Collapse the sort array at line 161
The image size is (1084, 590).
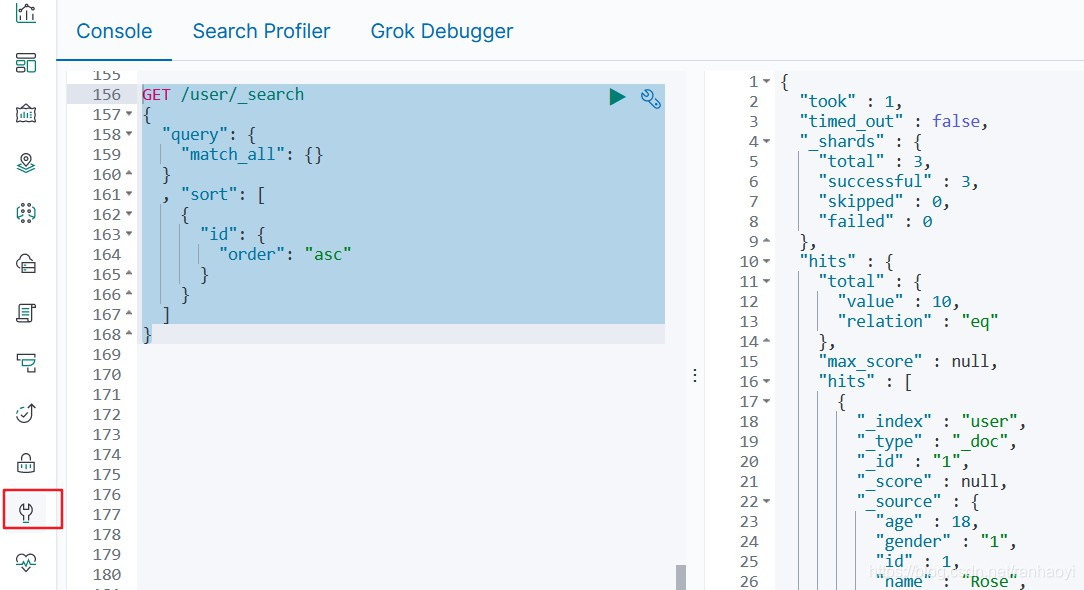coord(129,194)
